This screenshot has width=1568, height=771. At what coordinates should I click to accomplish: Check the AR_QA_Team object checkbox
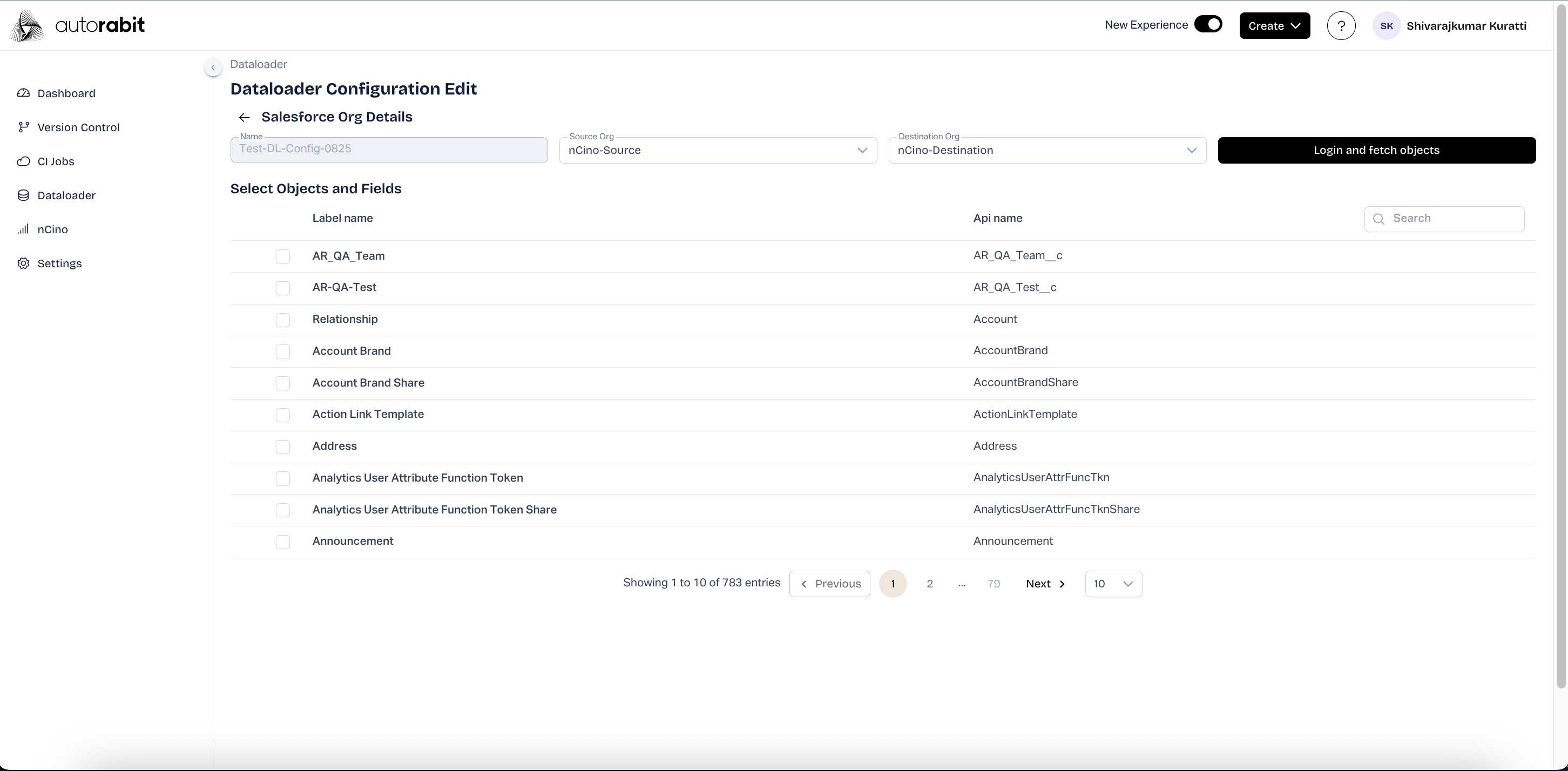tap(282, 256)
